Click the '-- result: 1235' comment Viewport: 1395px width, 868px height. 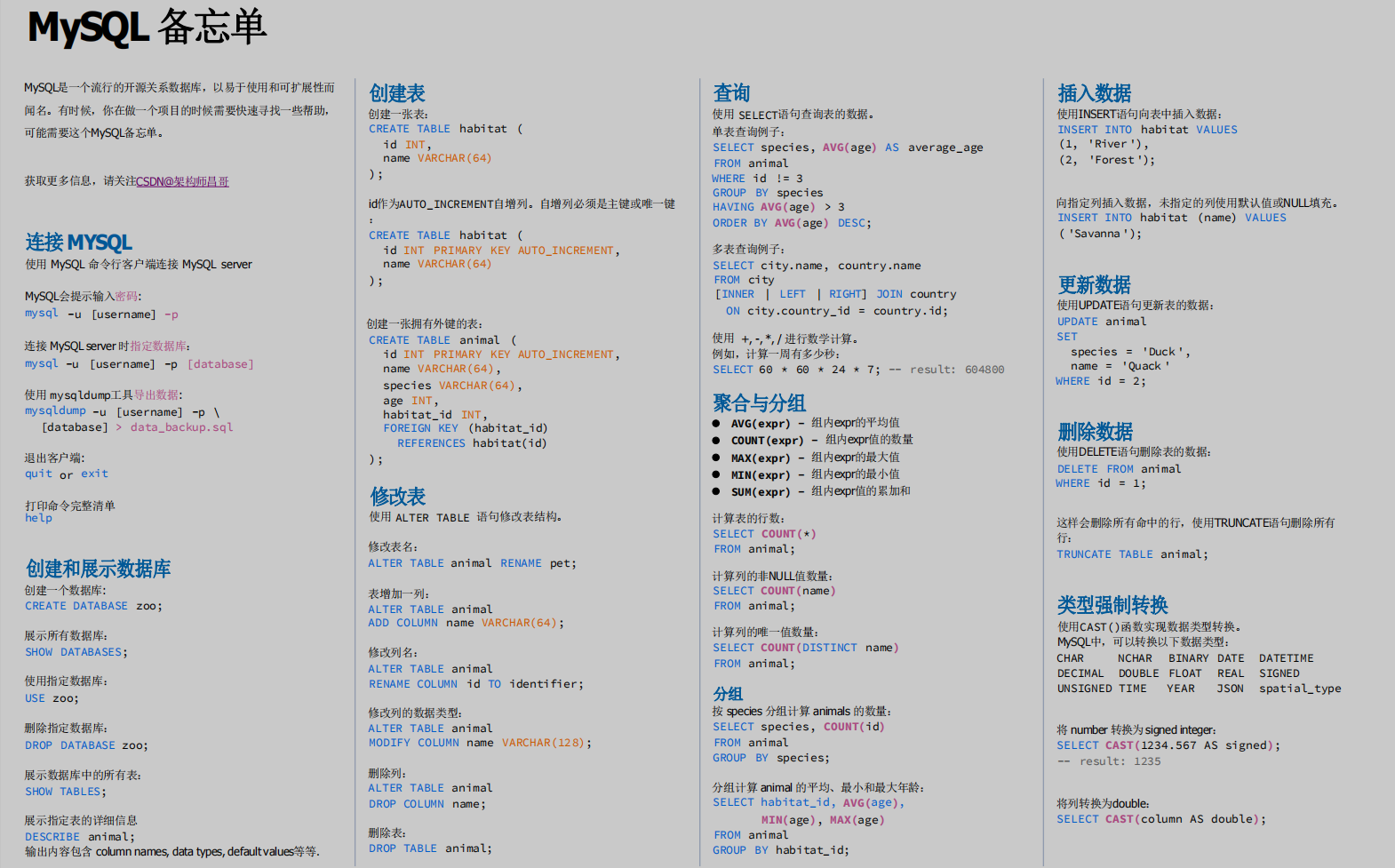(x=1109, y=761)
